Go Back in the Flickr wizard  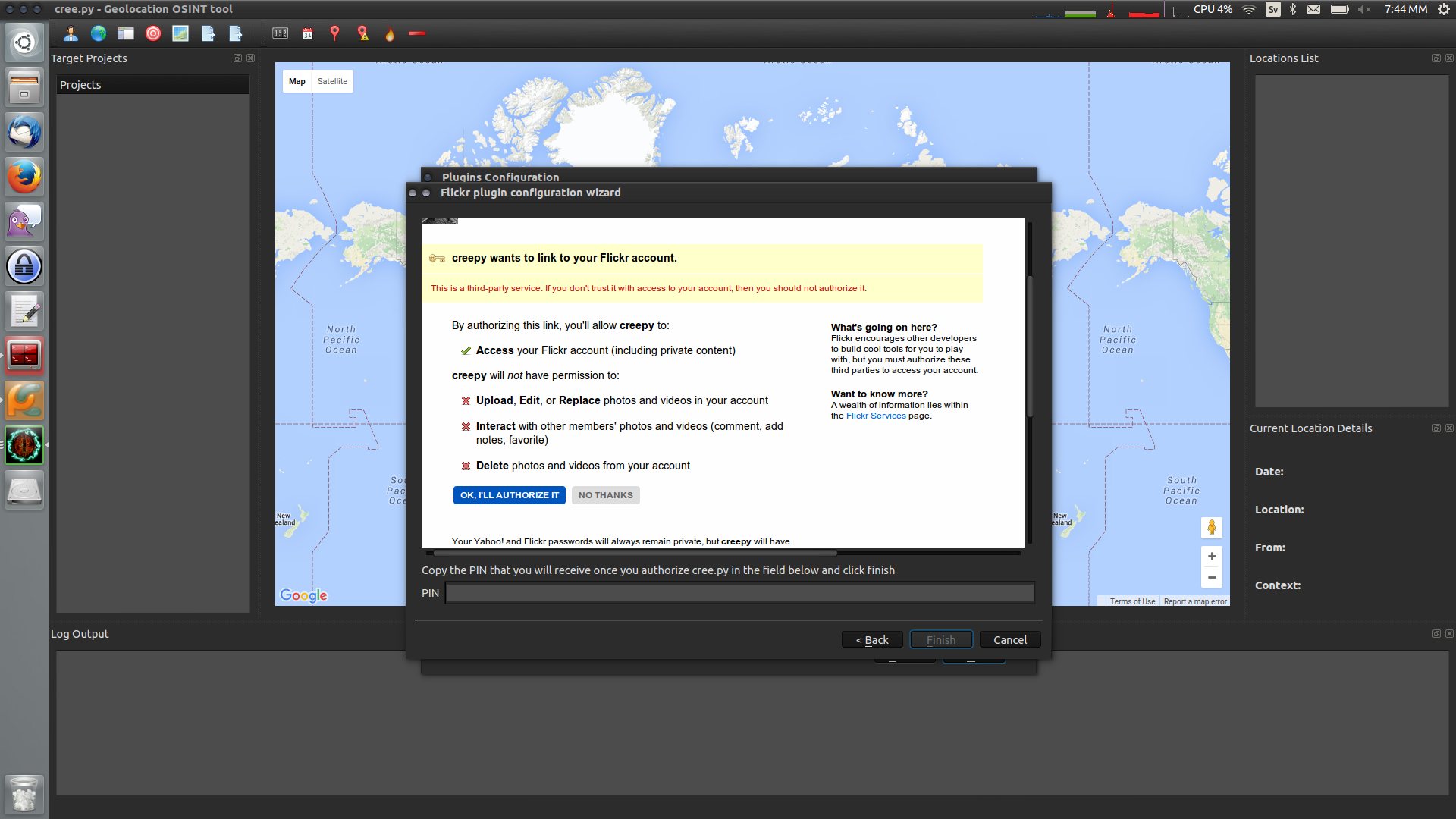click(872, 640)
